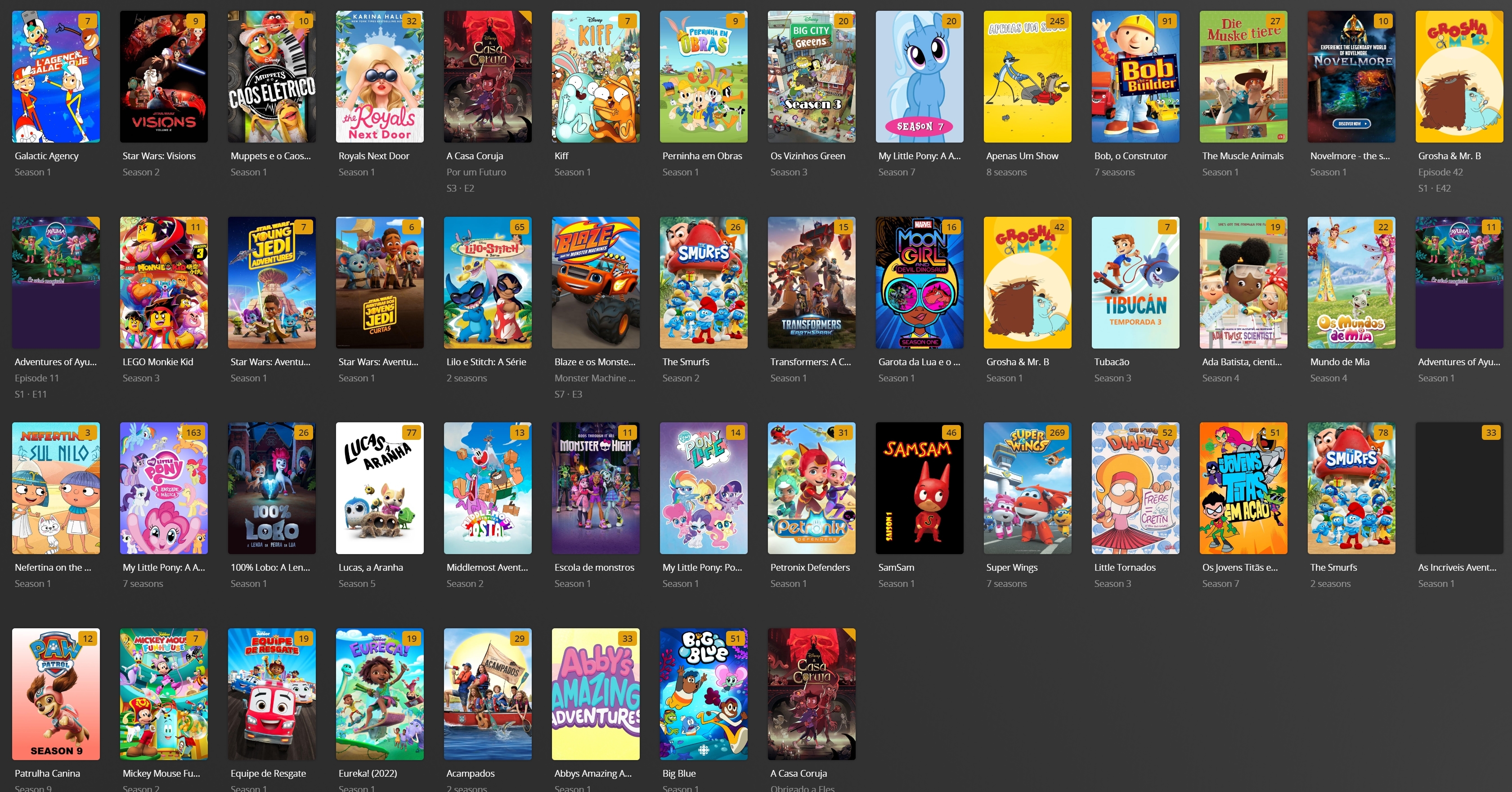Open the Galactic Agency poster
This screenshot has width=1512, height=792.
coord(56,76)
